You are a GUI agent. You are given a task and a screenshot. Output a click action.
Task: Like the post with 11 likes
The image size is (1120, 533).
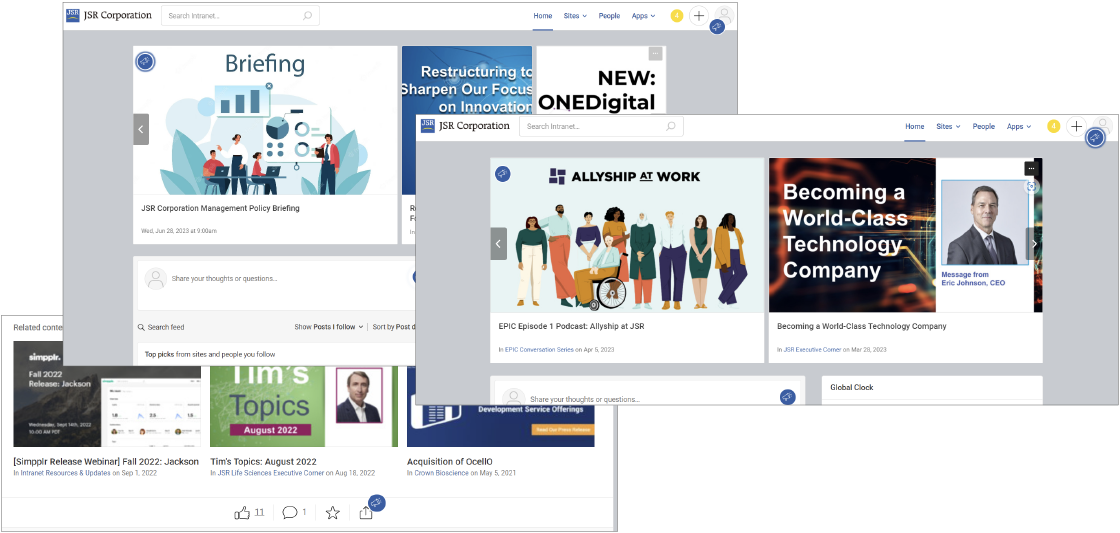pyautogui.click(x=242, y=512)
